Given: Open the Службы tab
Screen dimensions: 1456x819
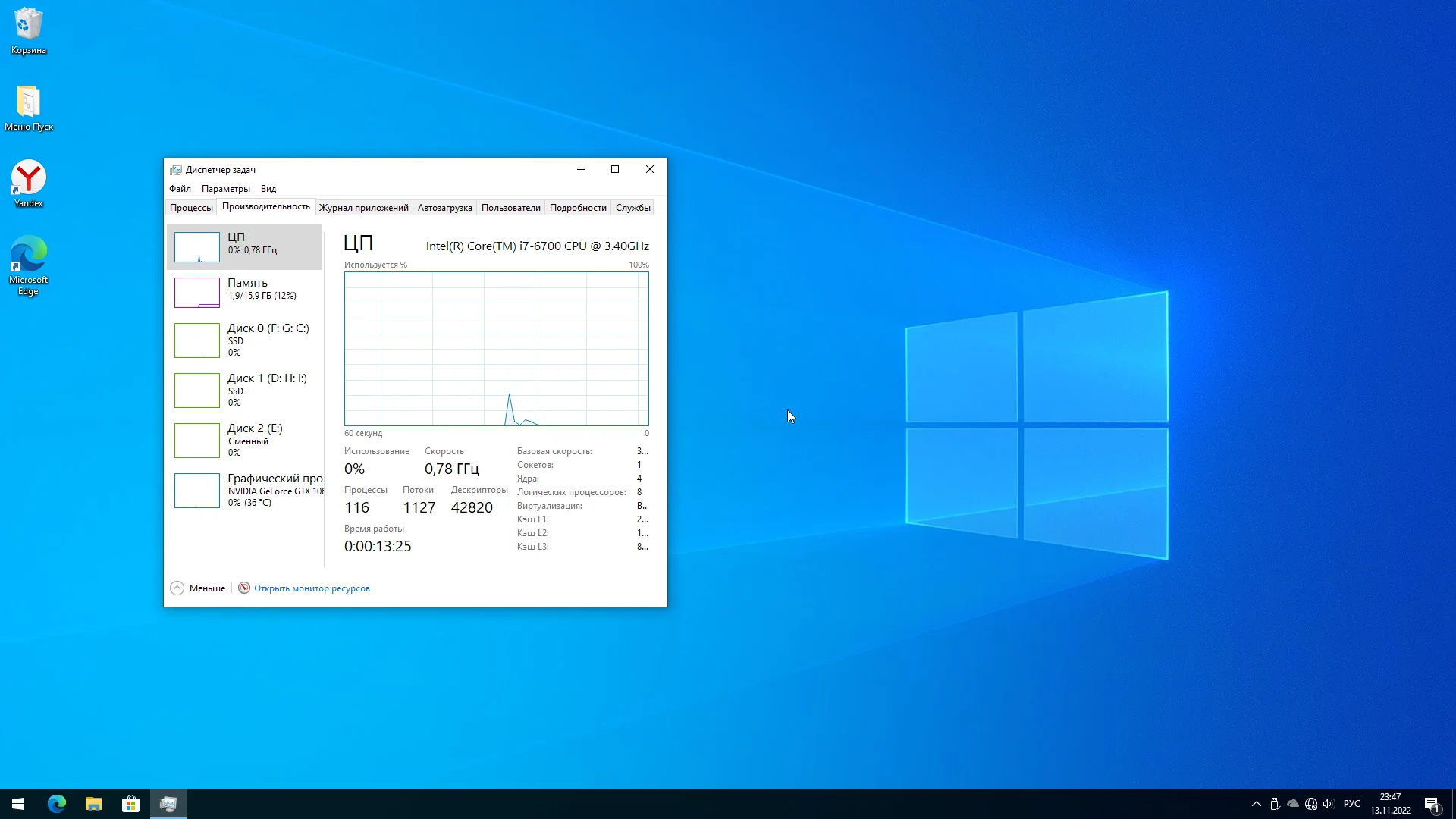Looking at the screenshot, I should pos(632,208).
